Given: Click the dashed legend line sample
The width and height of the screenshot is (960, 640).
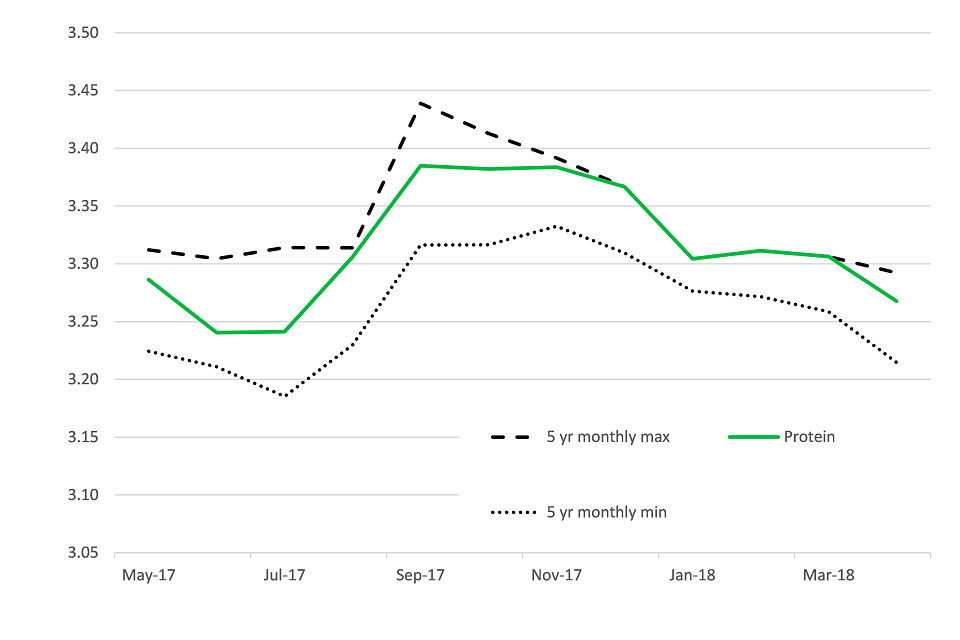Looking at the screenshot, I should point(513,437).
